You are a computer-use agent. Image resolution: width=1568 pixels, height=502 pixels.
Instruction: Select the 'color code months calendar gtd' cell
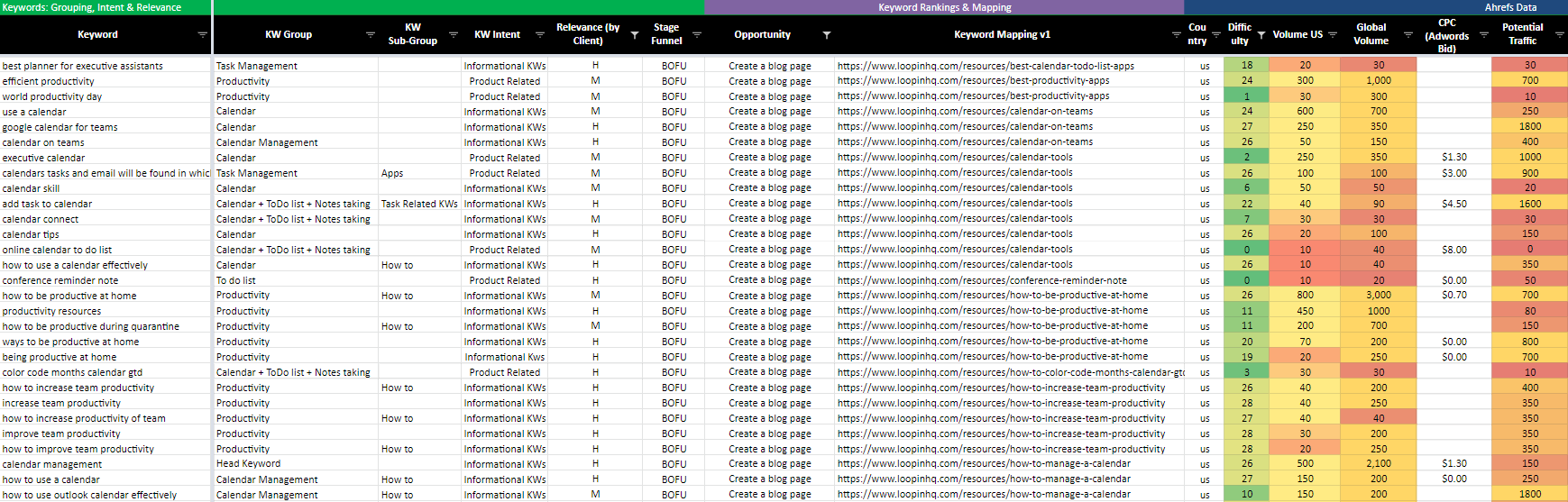coord(105,372)
